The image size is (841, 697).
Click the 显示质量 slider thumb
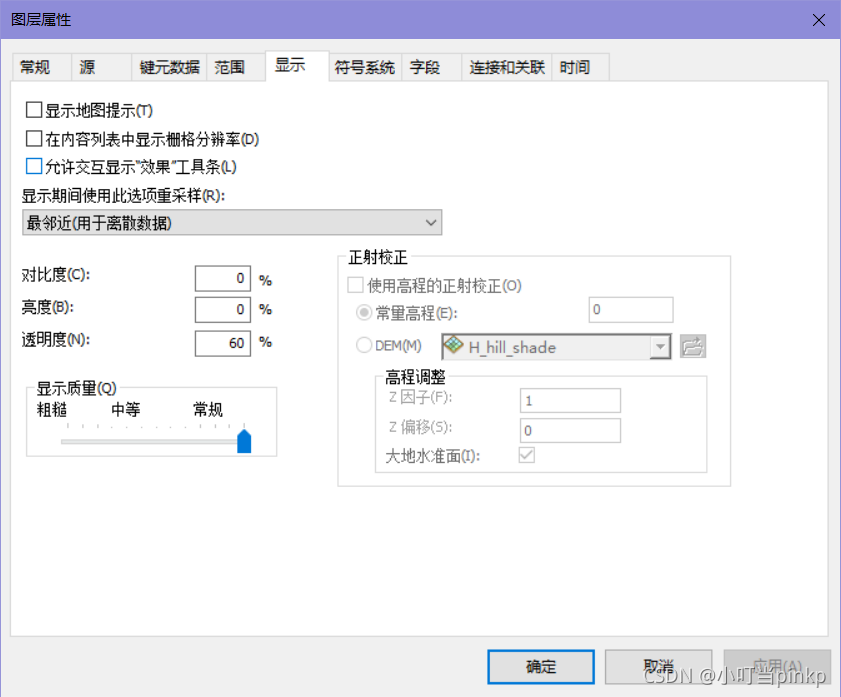coord(244,441)
